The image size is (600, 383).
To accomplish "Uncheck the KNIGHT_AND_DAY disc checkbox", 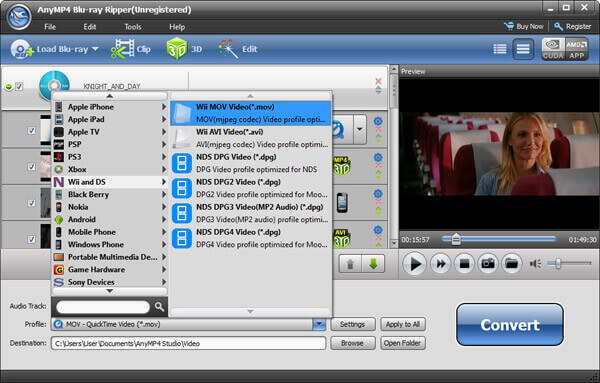I will coord(19,87).
